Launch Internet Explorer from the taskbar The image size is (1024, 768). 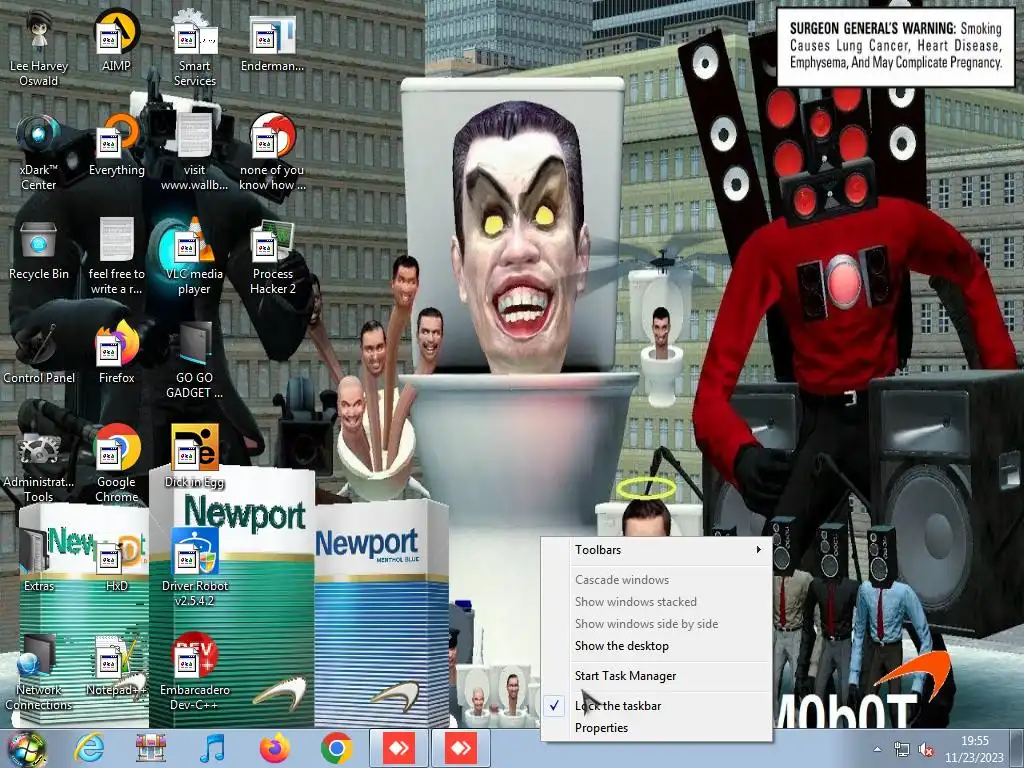point(89,748)
